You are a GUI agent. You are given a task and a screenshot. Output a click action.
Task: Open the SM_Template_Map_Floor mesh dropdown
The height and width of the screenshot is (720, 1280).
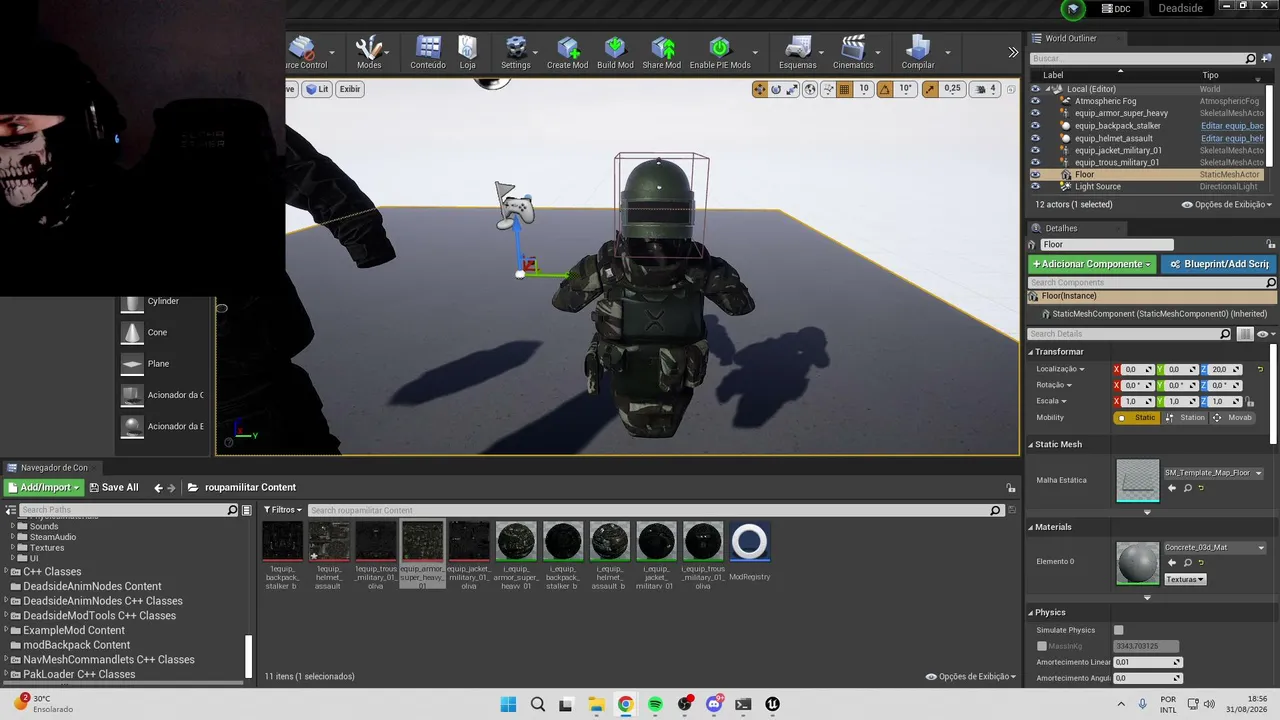(x=1213, y=473)
